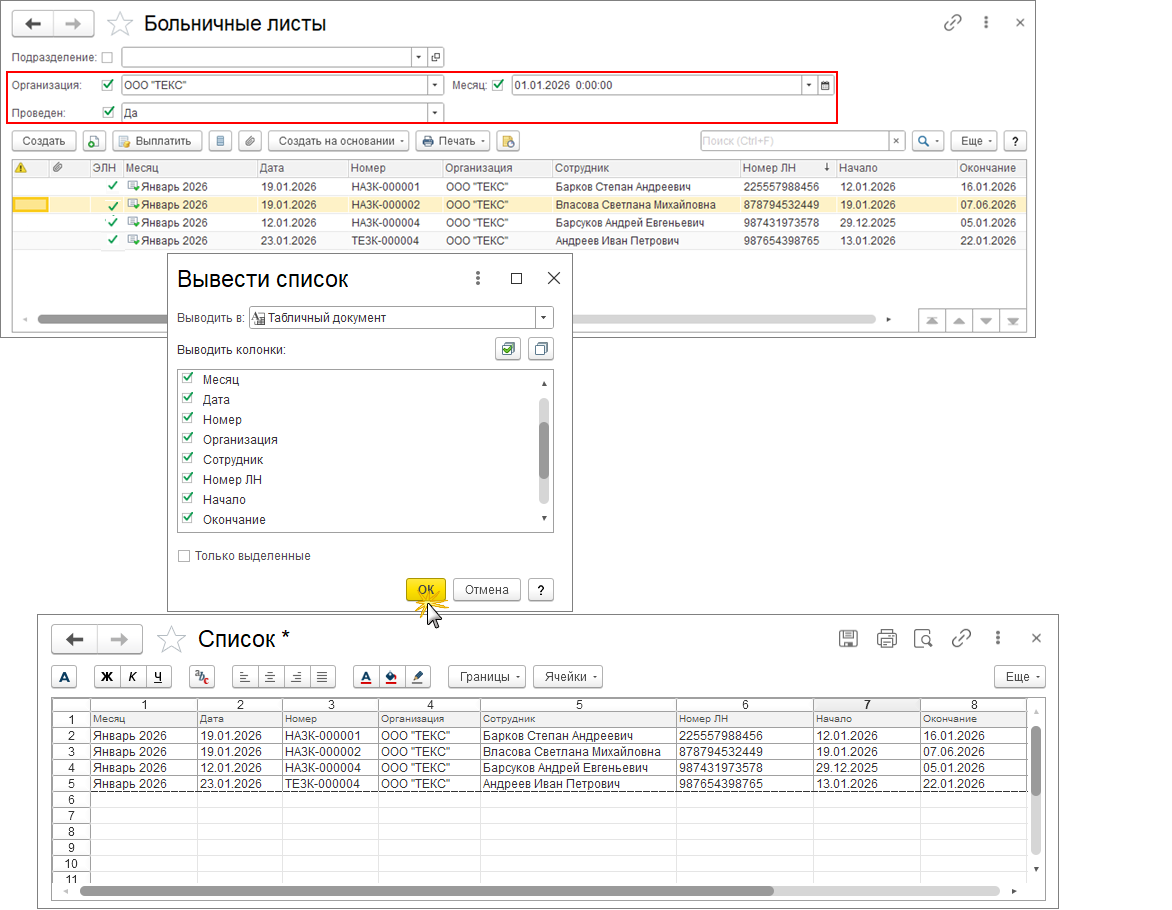Click the paperclip attachments toolbar icon
The image size is (1172, 910).
pyautogui.click(x=250, y=141)
